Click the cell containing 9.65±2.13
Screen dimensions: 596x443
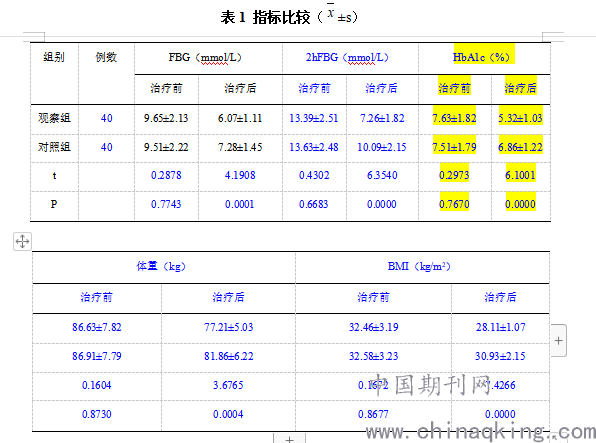[166, 118]
